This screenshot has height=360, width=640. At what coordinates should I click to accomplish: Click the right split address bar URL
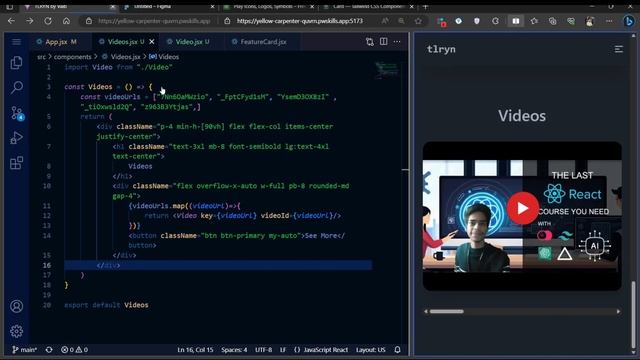click(300, 21)
